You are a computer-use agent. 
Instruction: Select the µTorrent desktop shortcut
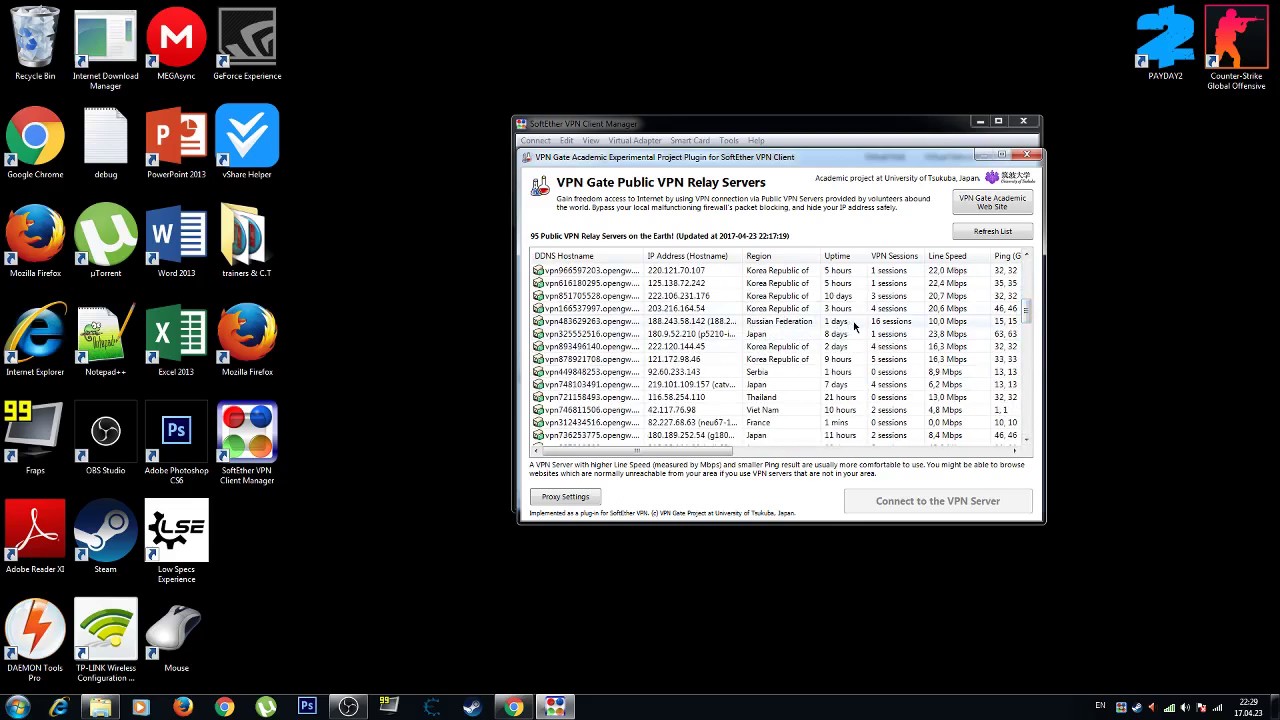click(105, 241)
